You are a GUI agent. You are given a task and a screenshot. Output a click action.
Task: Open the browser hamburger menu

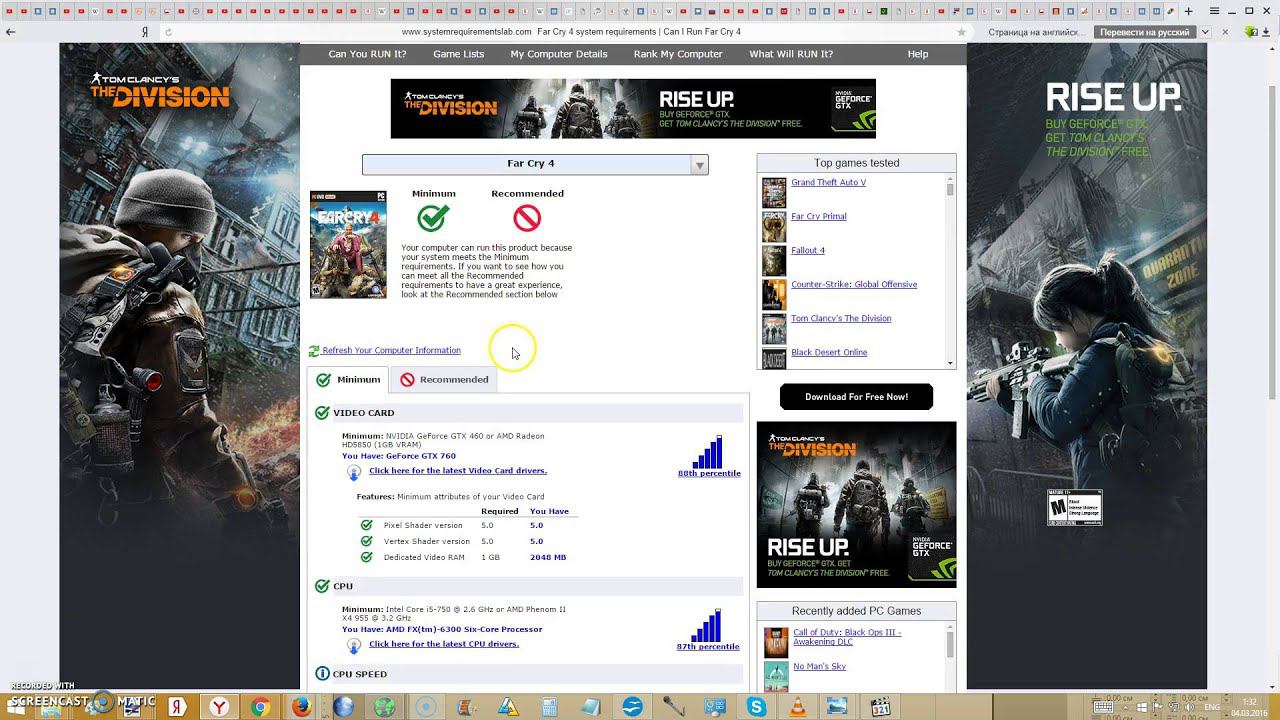pyautogui.click(x=1214, y=11)
